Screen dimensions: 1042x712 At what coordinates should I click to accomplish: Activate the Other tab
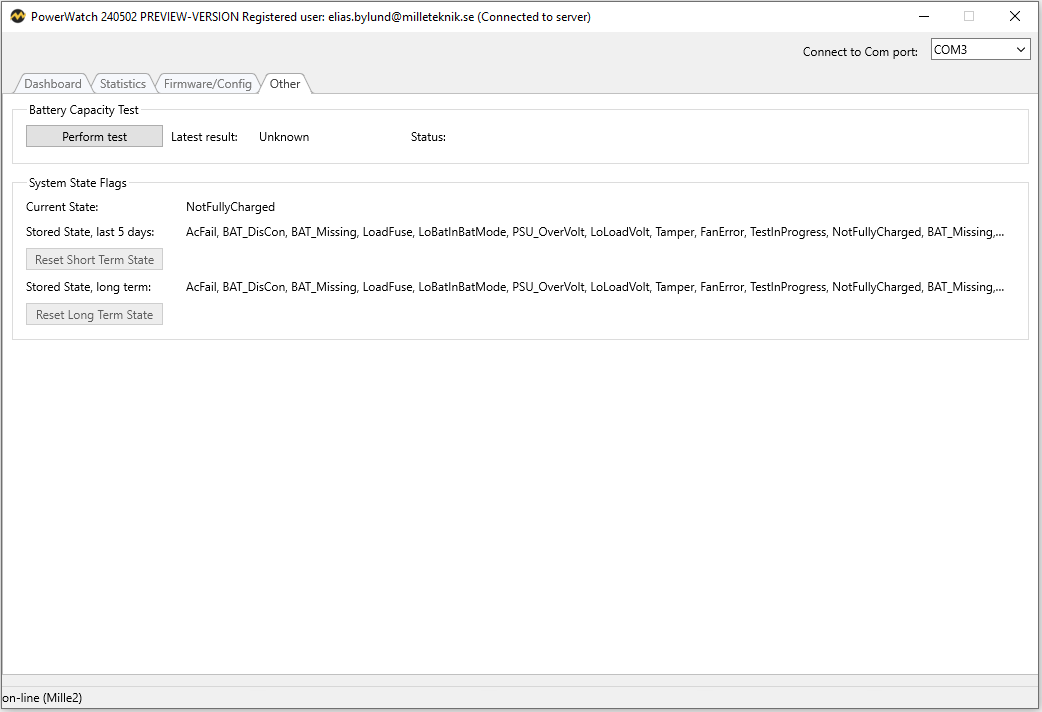click(284, 83)
